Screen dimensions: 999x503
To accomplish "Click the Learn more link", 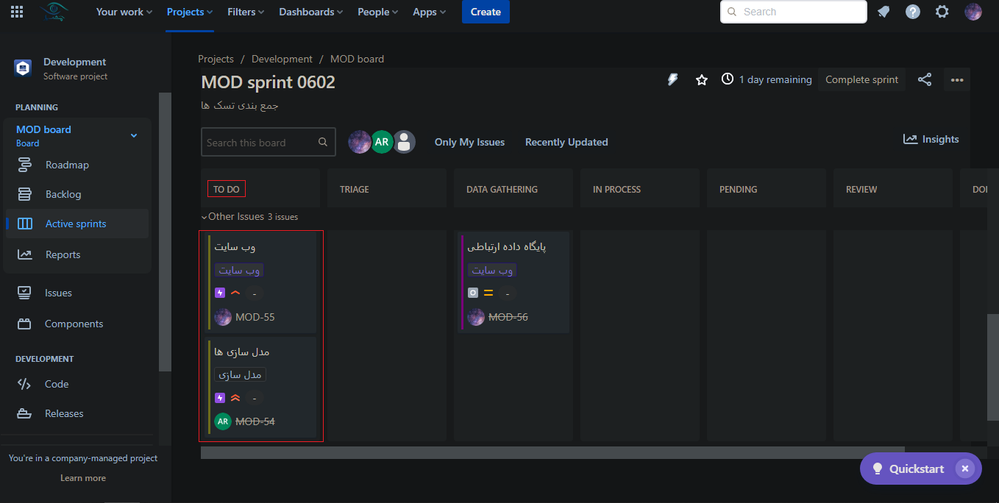I will 83,477.
